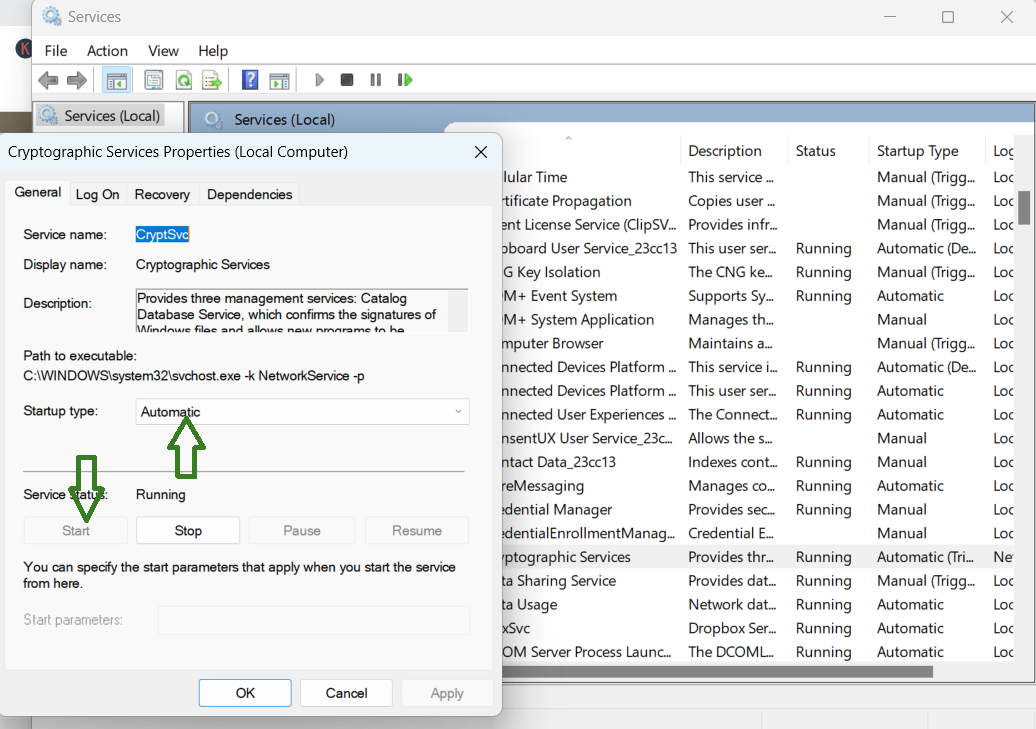The image size is (1036, 729).
Task: Expand the Startup type dropdown
Action: 302,412
